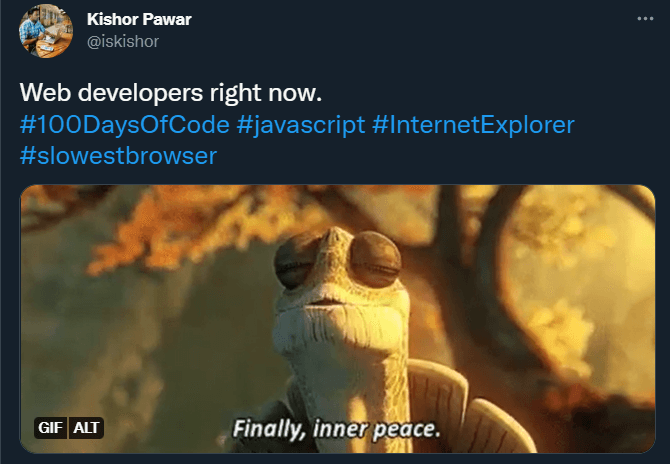This screenshot has width=670, height=464.
Task: Open the @iskishor handle
Action: coord(123,42)
